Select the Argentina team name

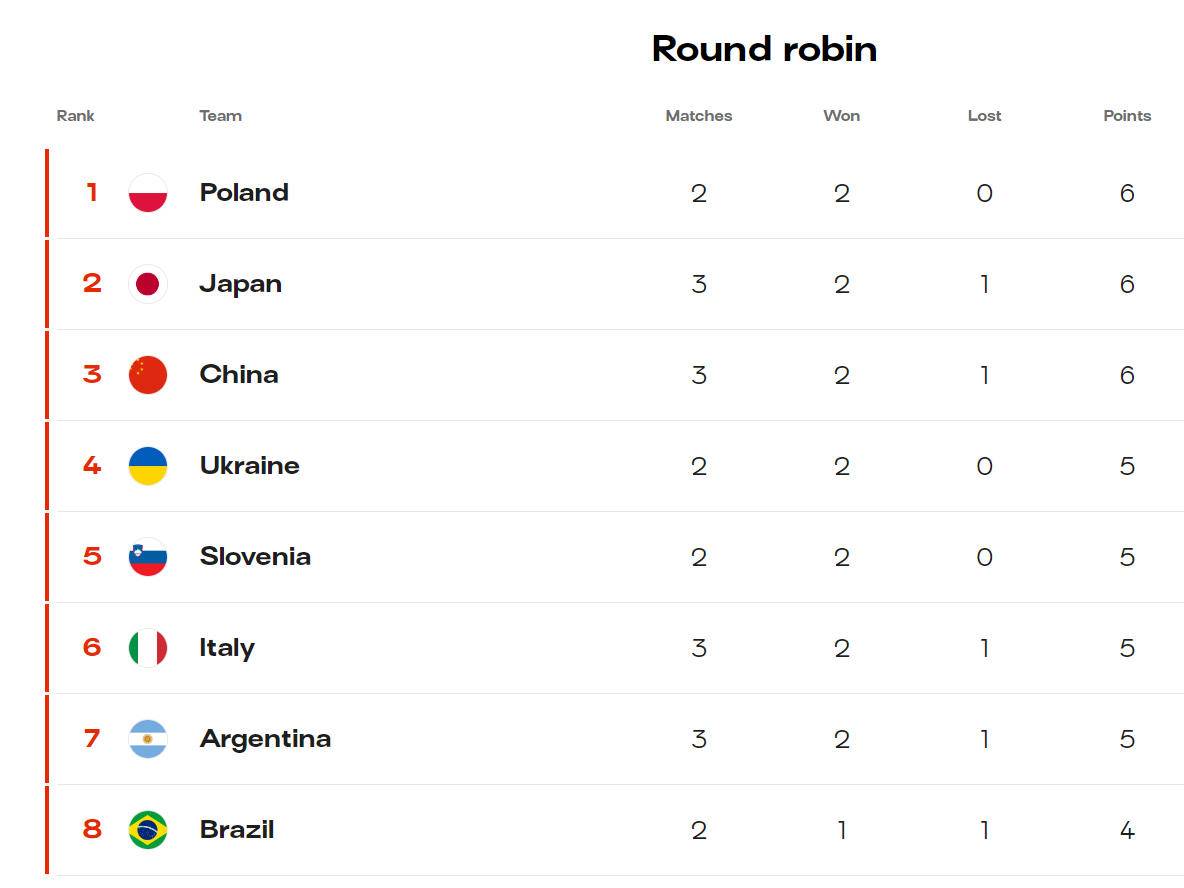(265, 738)
